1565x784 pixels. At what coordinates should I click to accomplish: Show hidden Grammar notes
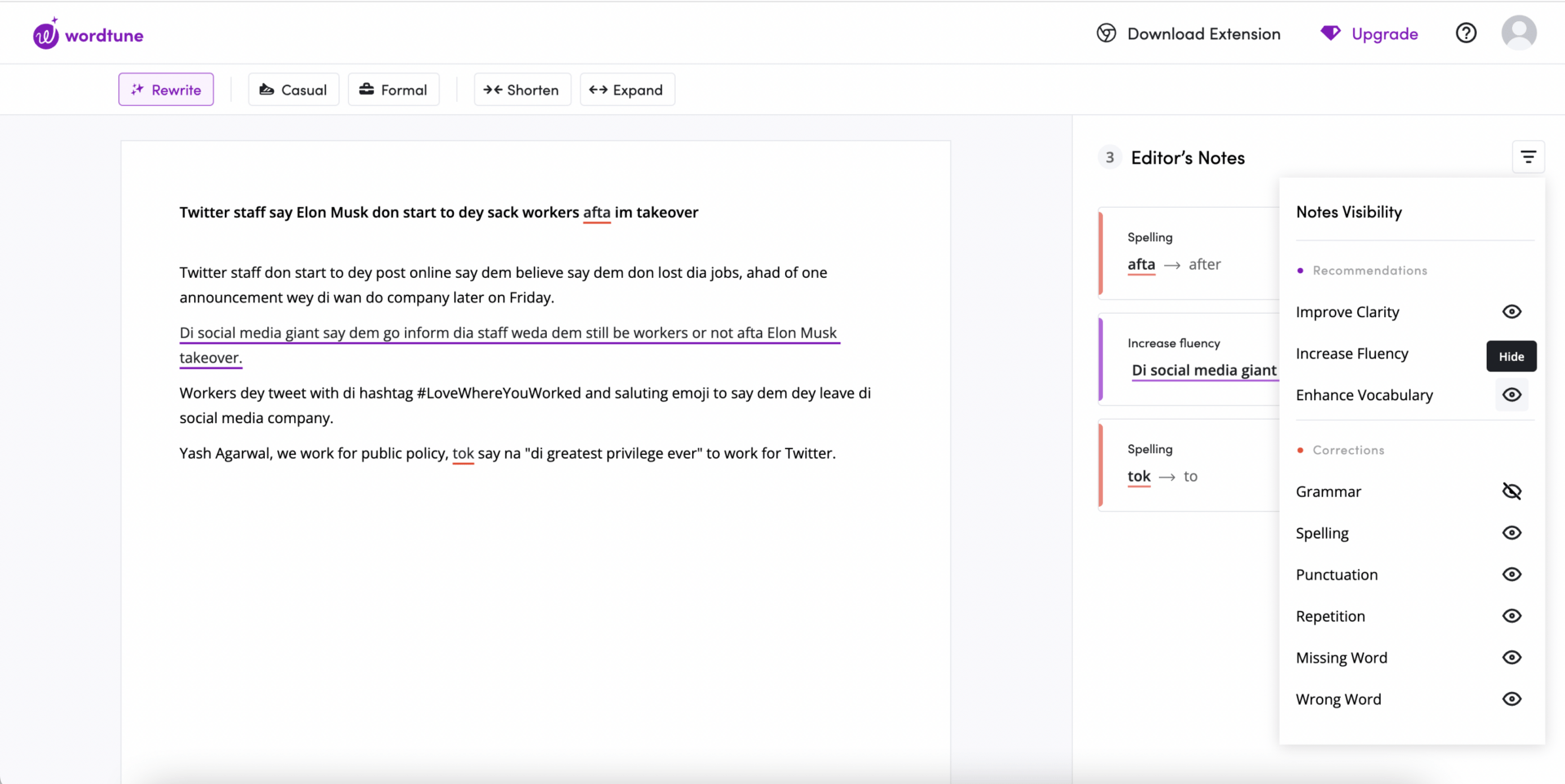tap(1511, 491)
